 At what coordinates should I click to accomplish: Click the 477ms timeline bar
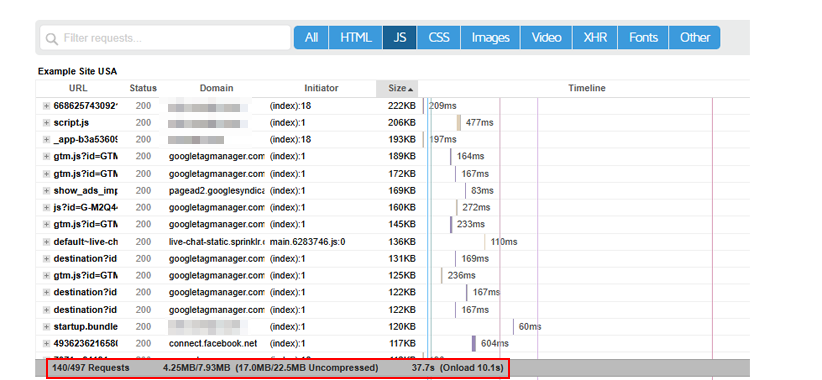point(459,123)
